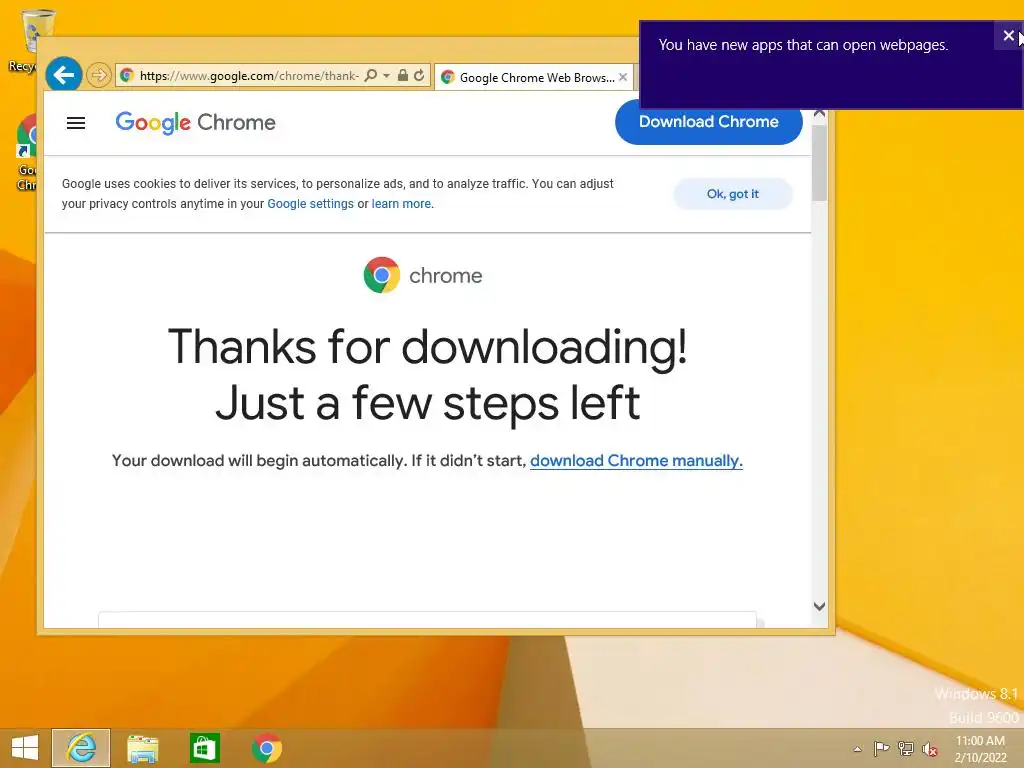This screenshot has height=768, width=1024.
Task: Click the google.com URL address field
Action: pos(248,76)
